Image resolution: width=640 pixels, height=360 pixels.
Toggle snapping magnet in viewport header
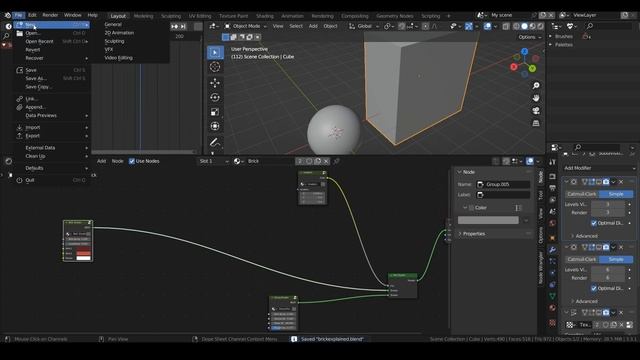(402, 26)
